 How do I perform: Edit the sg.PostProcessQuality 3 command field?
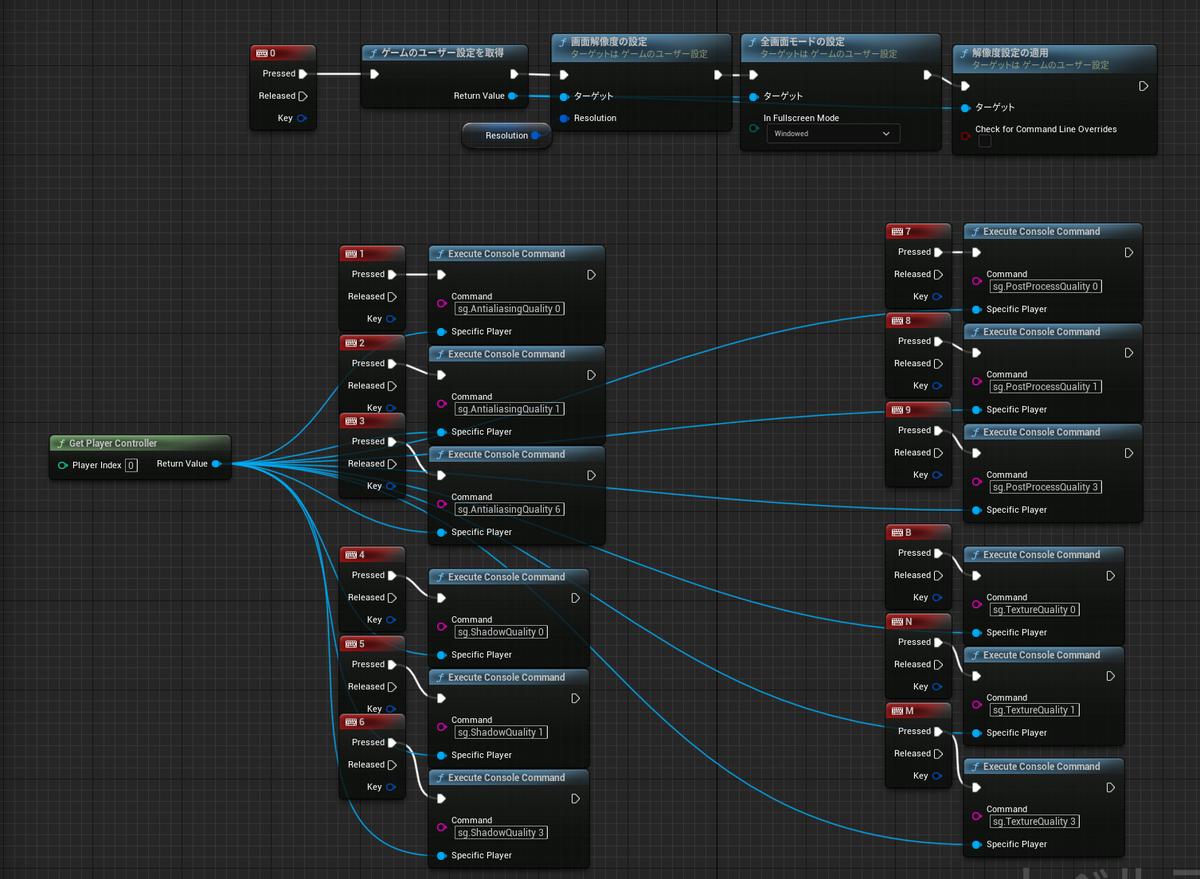(x=1045, y=487)
